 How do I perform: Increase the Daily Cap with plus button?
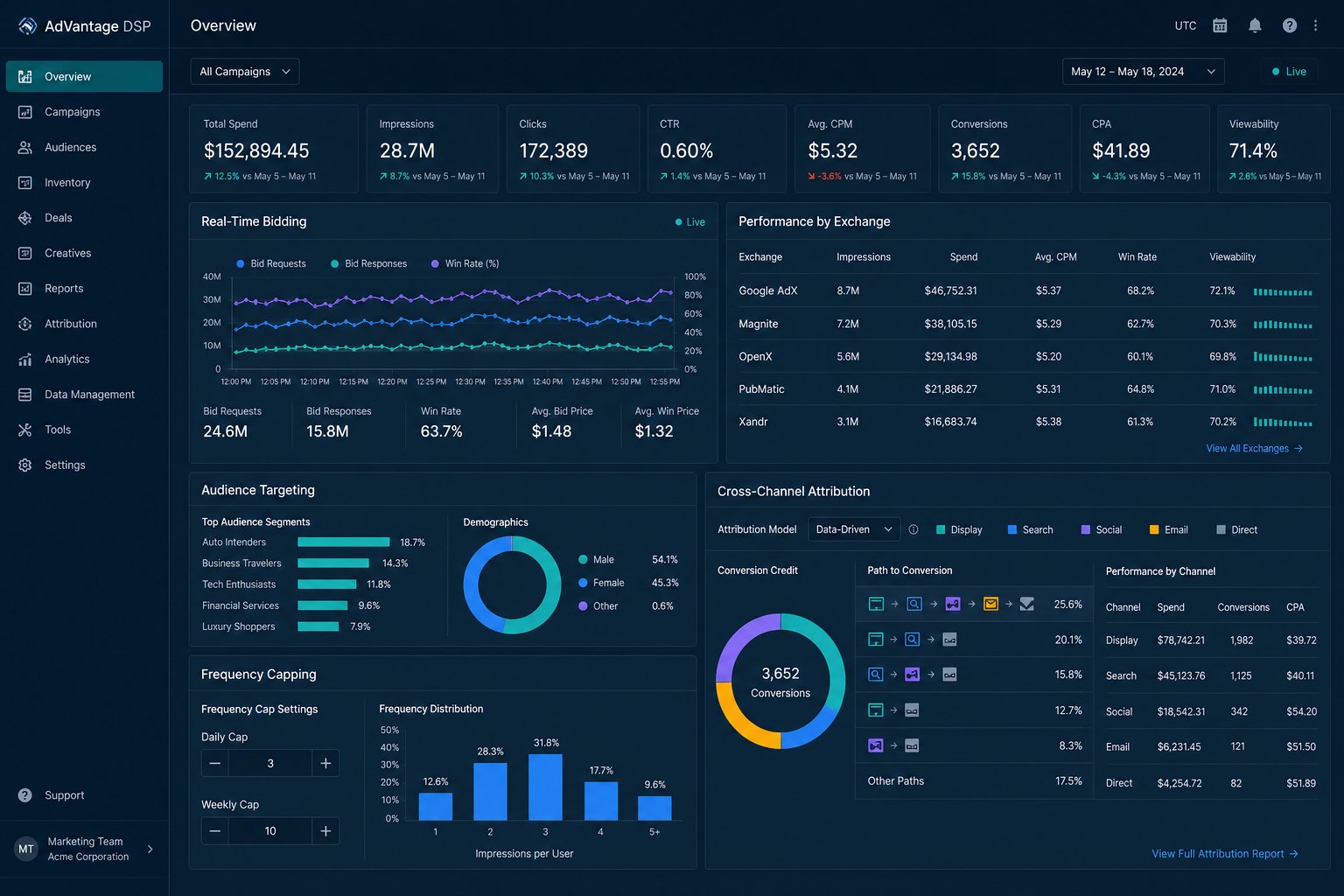click(325, 763)
